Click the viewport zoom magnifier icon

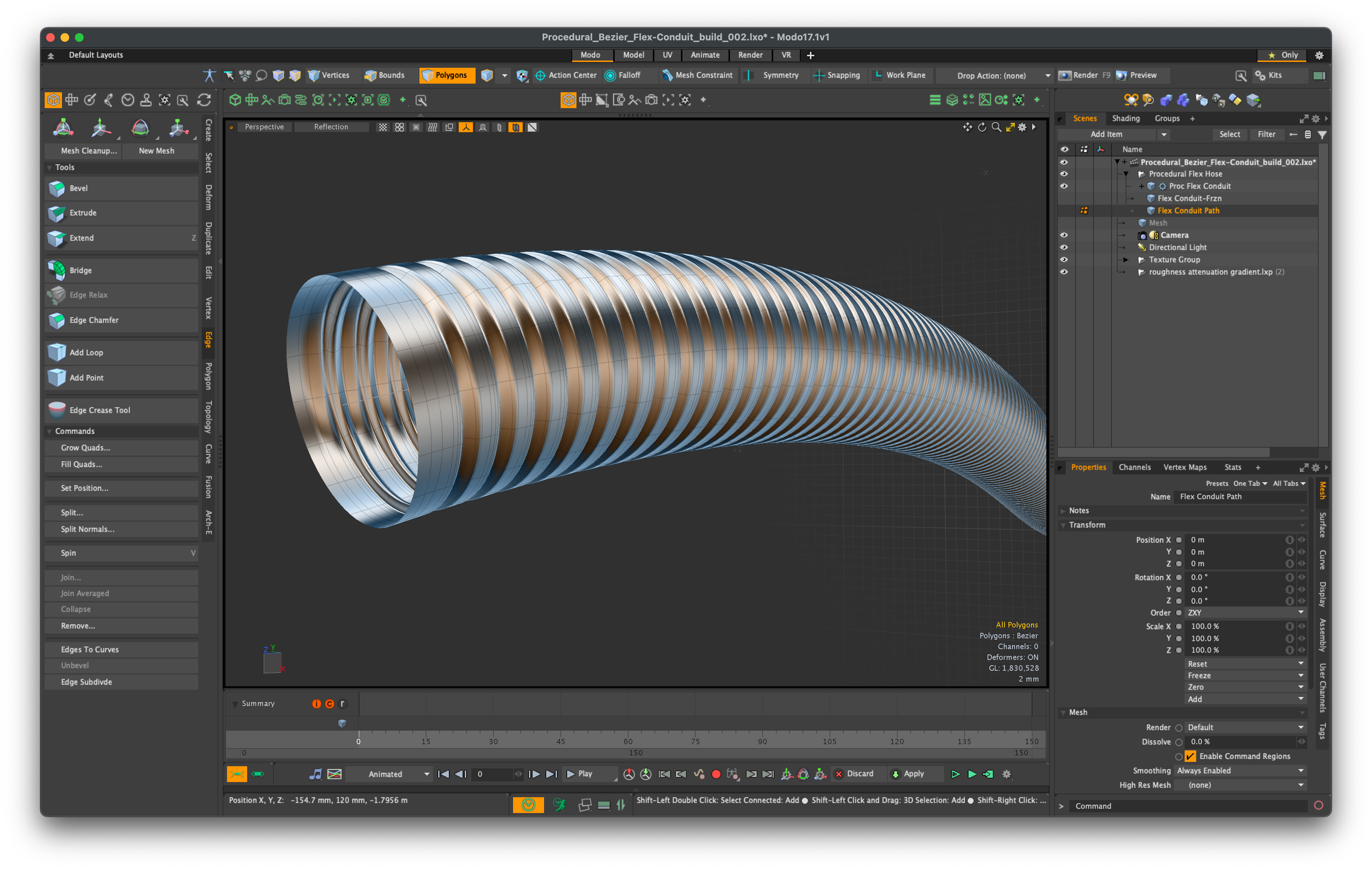[996, 127]
